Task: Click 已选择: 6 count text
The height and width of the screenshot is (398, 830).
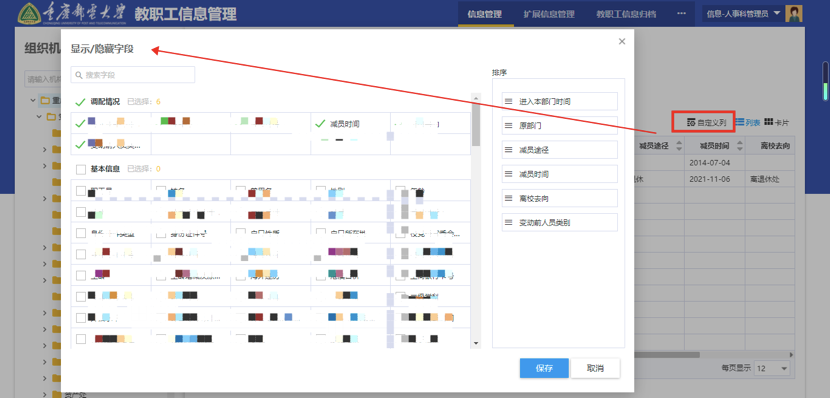Action: 144,102
